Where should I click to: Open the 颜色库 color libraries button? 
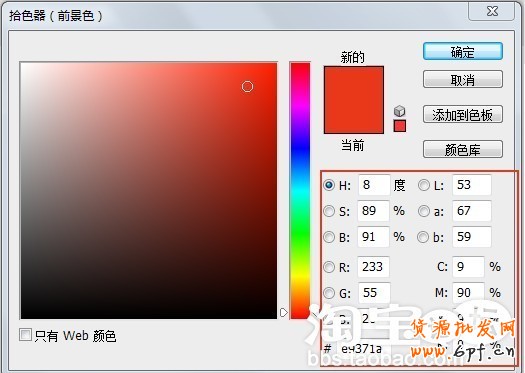pos(463,149)
